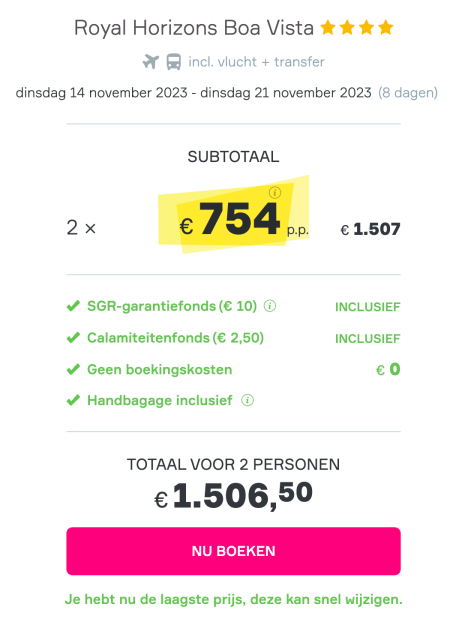Click the airplane flight icon
The image size is (450, 619).
point(151,62)
